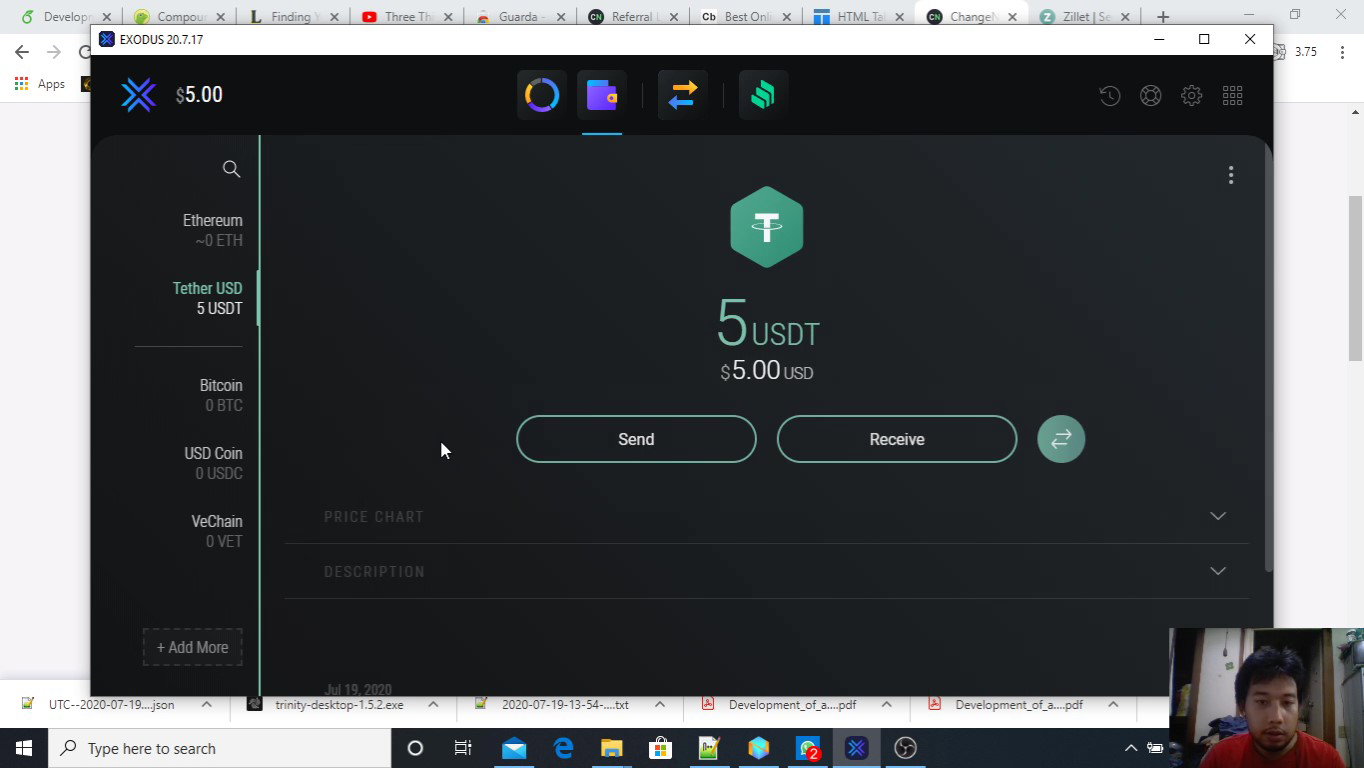Open a new Chrome tab
The height and width of the screenshot is (768, 1364).
coord(1163,17)
